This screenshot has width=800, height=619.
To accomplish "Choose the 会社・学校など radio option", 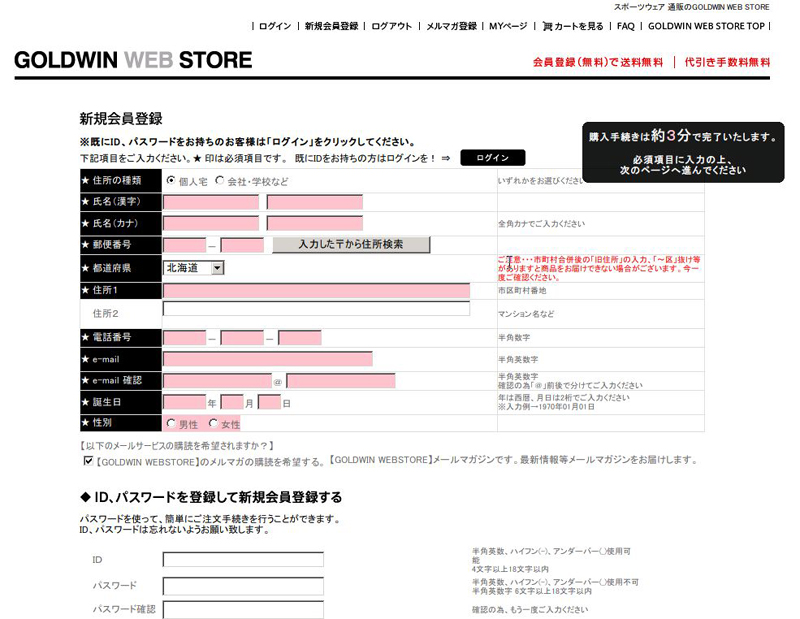I will (x=220, y=181).
